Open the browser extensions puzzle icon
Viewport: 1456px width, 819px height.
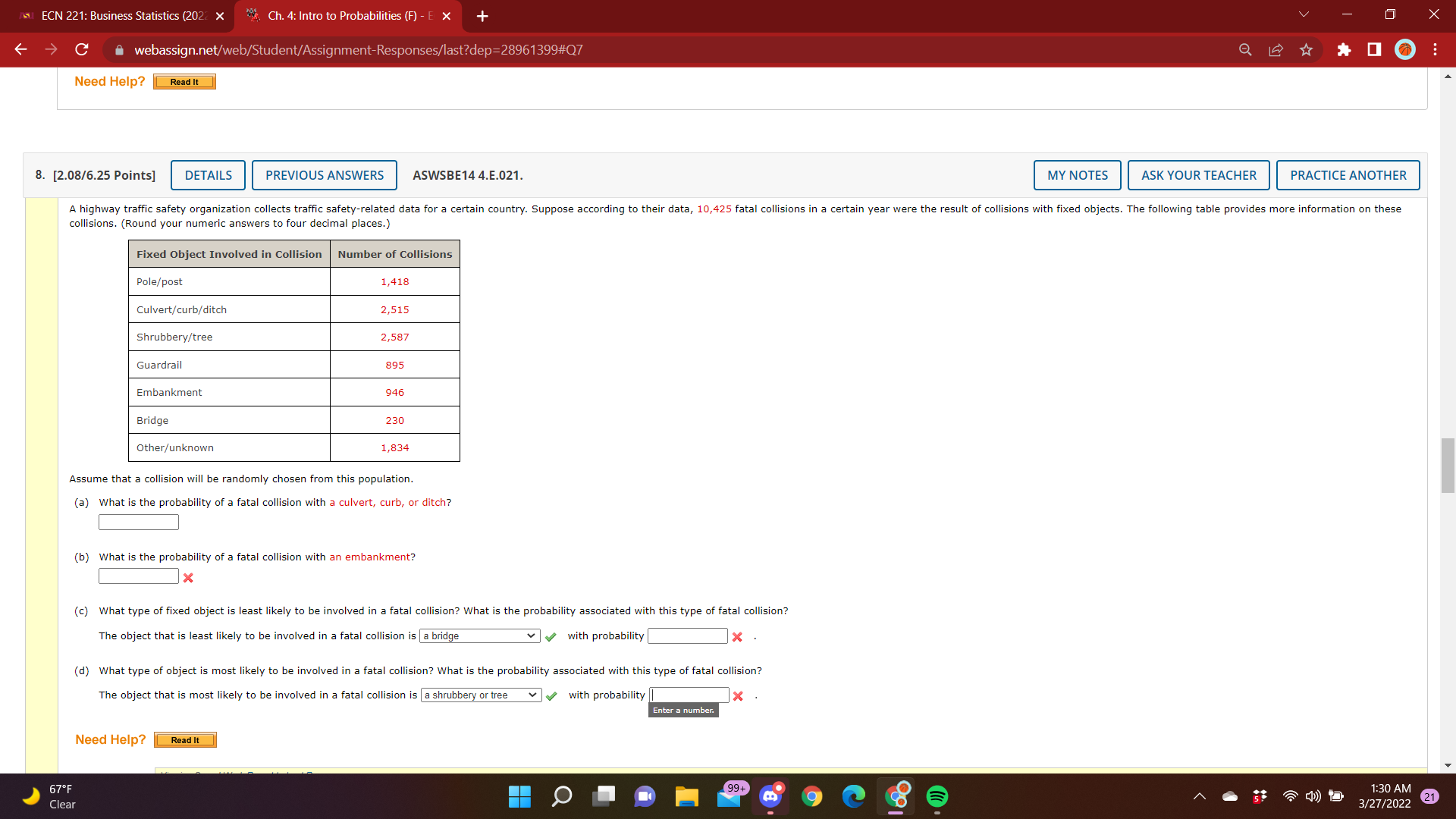(1344, 49)
